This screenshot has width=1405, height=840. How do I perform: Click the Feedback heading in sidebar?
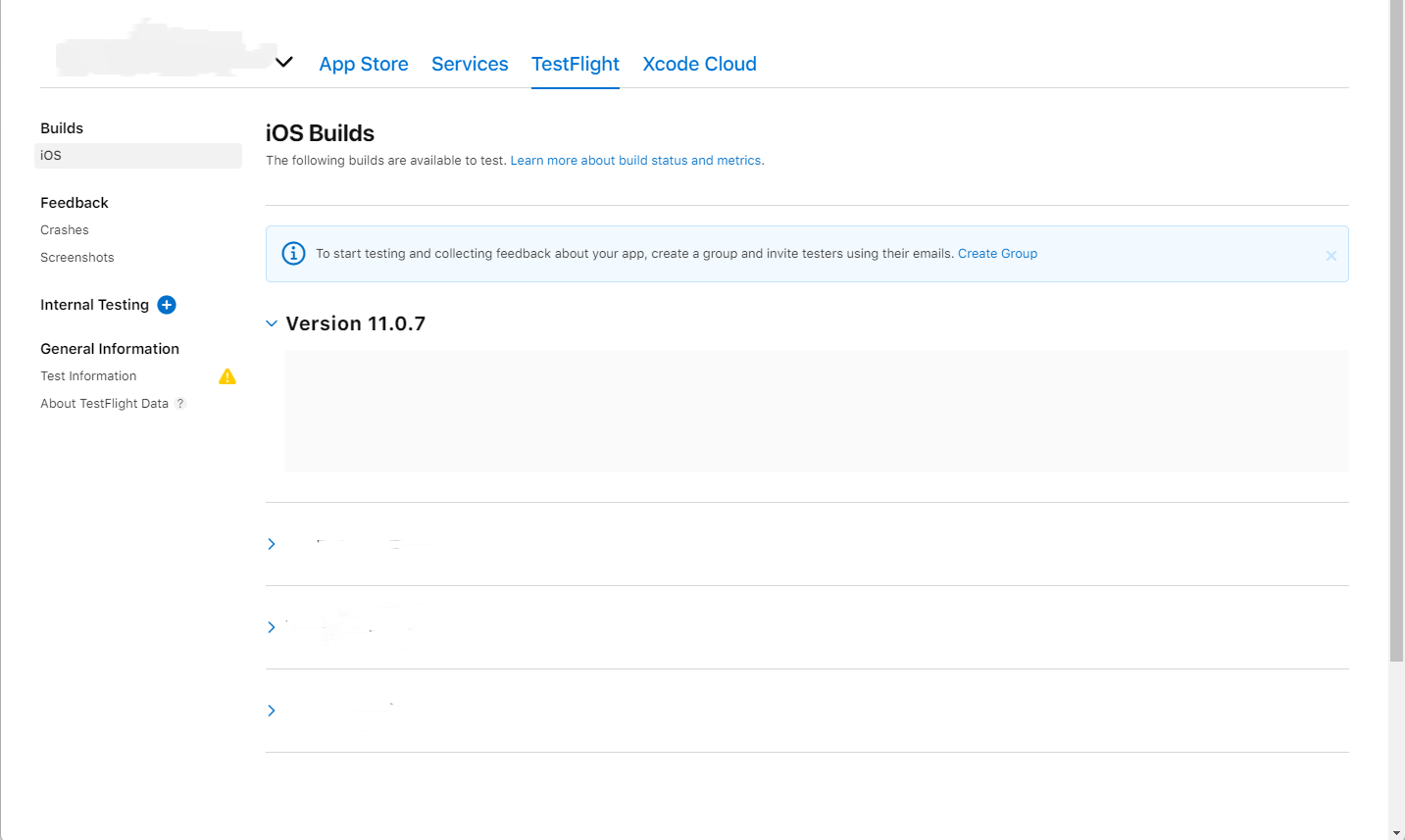pos(75,203)
